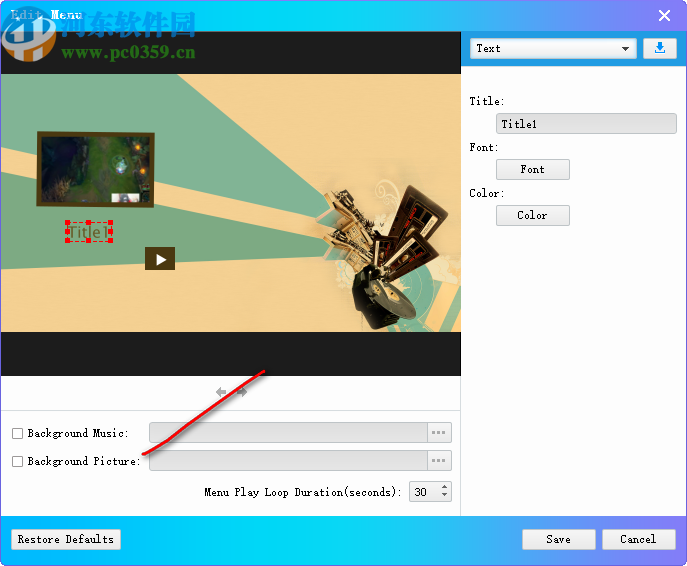Save the menu edits

[x=559, y=539]
